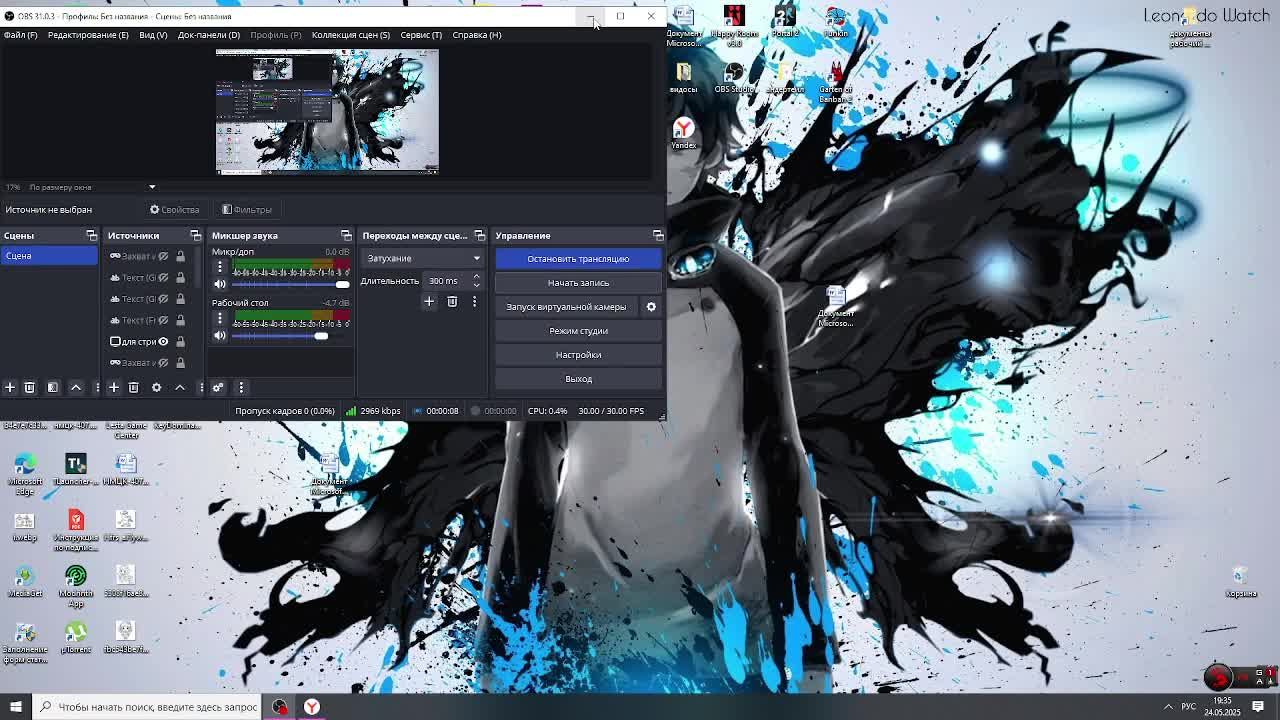Open Microsoft Edge desktop icon

(25, 472)
